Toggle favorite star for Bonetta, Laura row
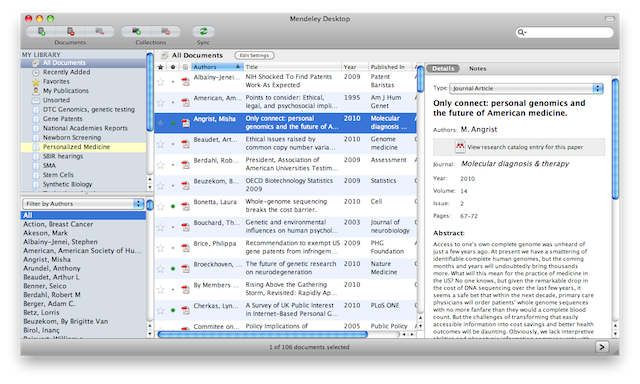The height and width of the screenshot is (384, 640). (160, 206)
